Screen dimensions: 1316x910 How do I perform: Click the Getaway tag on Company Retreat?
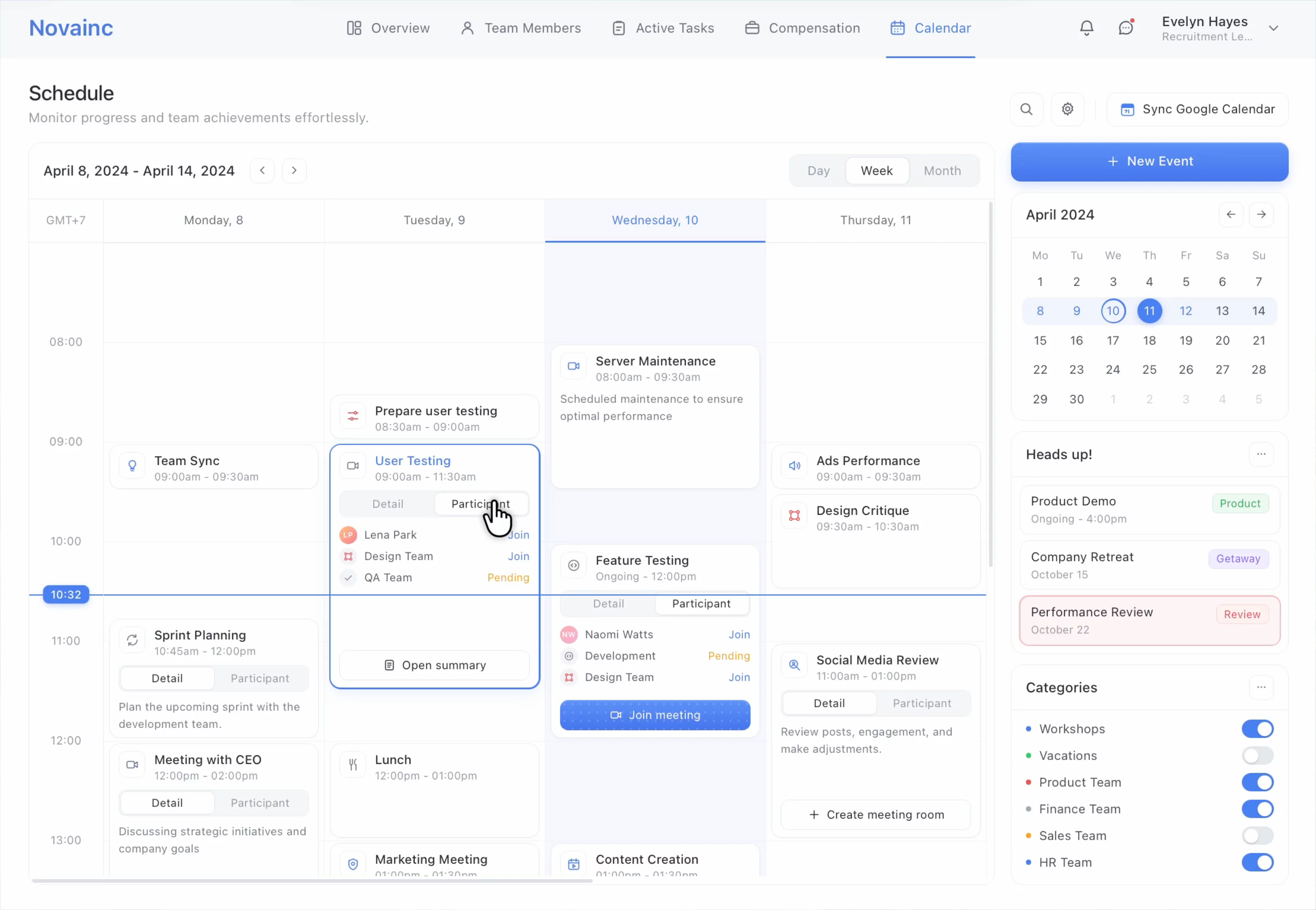[x=1238, y=559]
